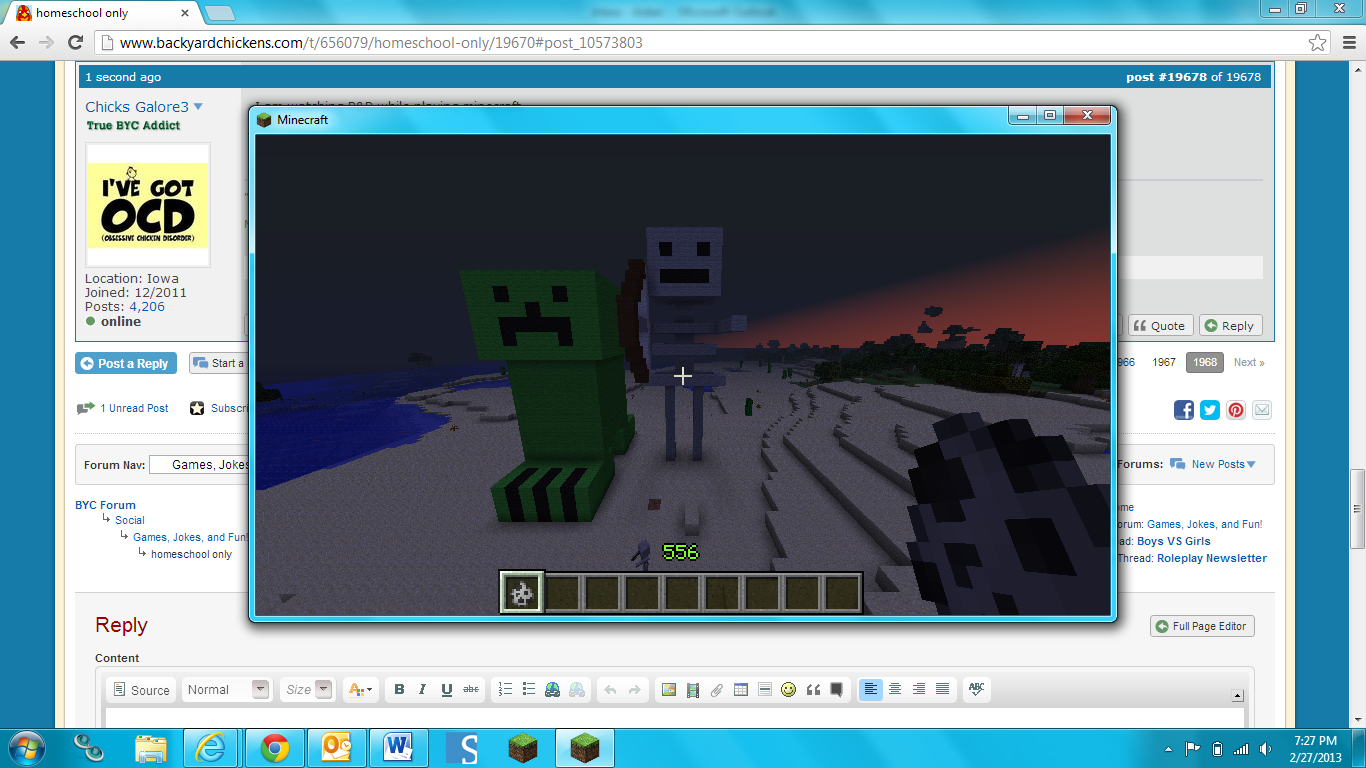Toggle underline formatting

(446, 689)
